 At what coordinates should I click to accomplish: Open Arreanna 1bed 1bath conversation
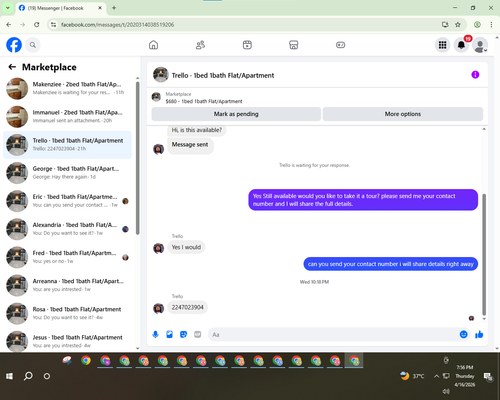pyautogui.click(x=67, y=285)
